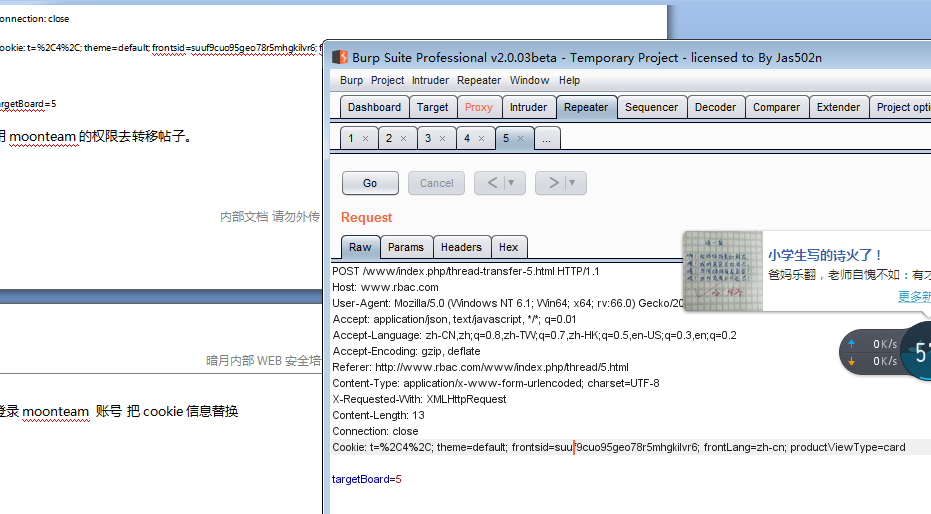Image resolution: width=931 pixels, height=514 pixels.
Task: Show the Raw request view
Action: click(360, 248)
